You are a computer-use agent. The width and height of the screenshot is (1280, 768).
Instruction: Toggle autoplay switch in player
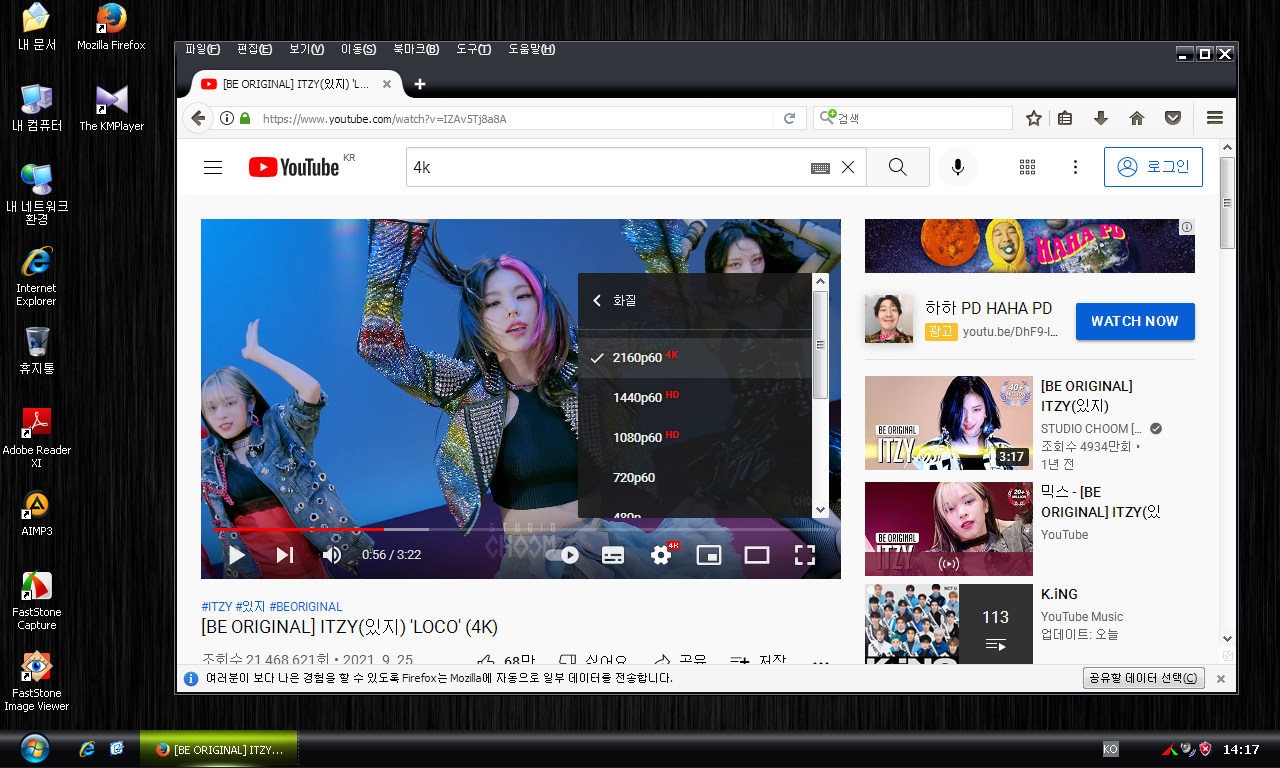pos(564,554)
